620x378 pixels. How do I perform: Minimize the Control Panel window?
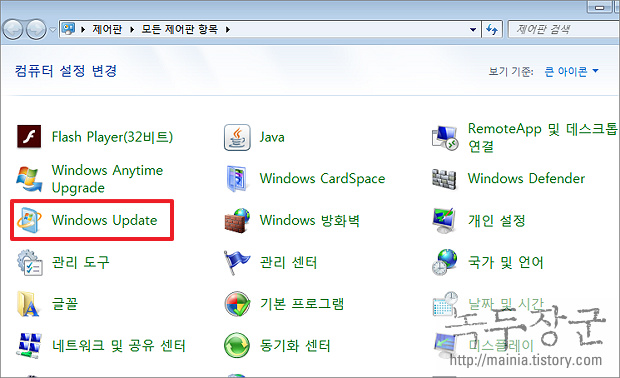coord(599,7)
